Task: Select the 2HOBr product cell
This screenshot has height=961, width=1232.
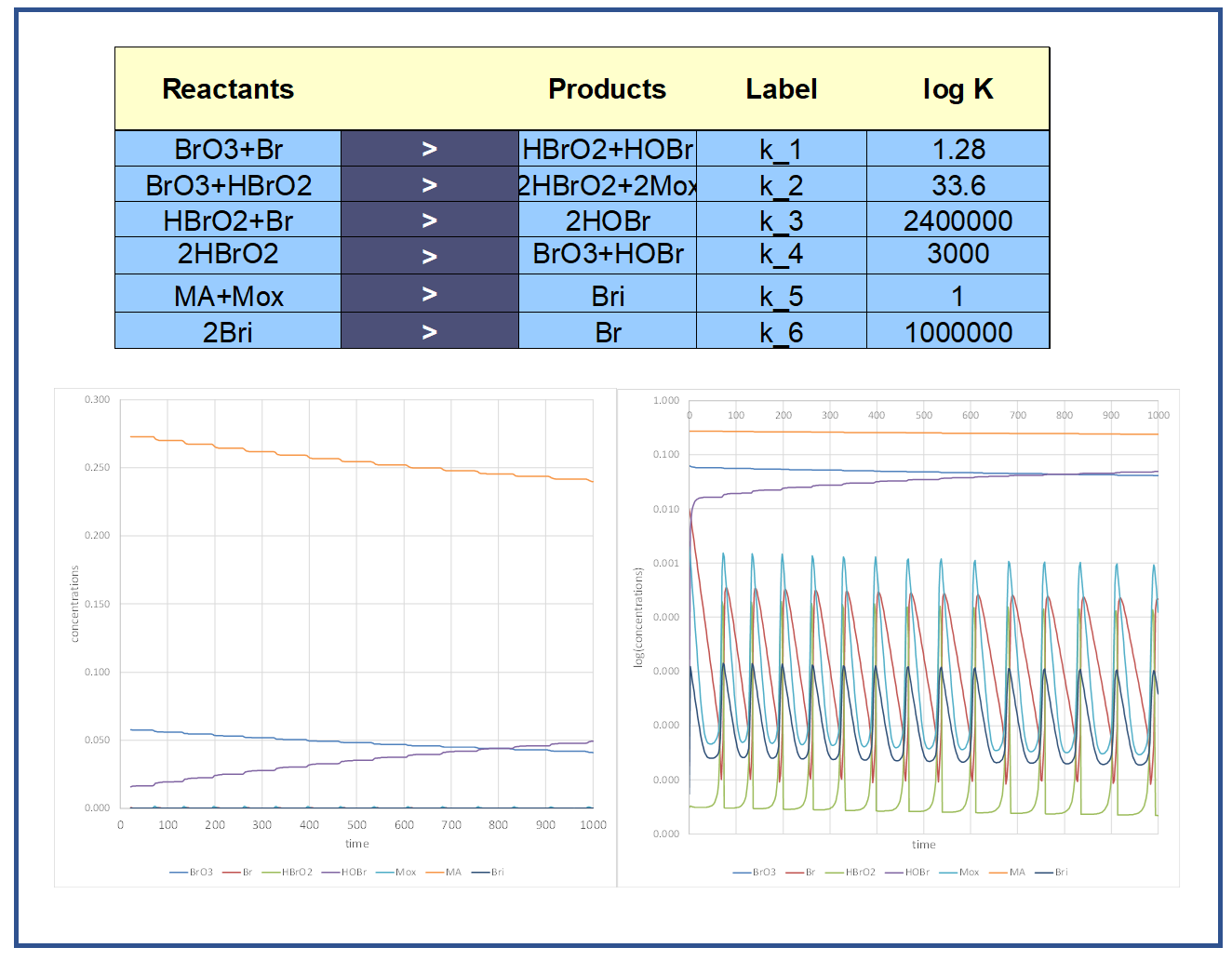Action: (607, 220)
